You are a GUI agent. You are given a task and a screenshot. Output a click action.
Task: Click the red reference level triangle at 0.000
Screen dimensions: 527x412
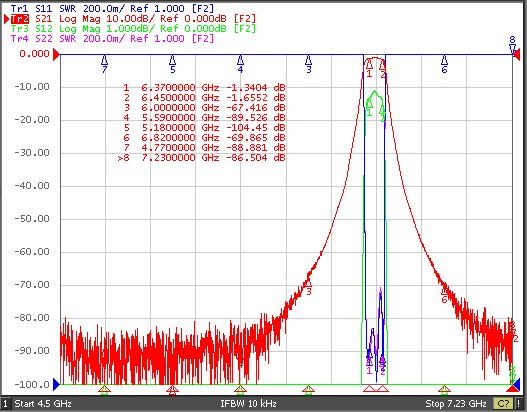pyautogui.click(x=56, y=54)
